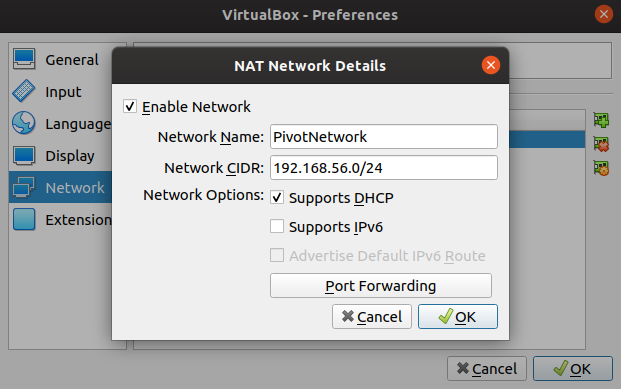This screenshot has width=621, height=389.
Task: Confirm NAT Network Details with OK
Action: [x=458, y=317]
